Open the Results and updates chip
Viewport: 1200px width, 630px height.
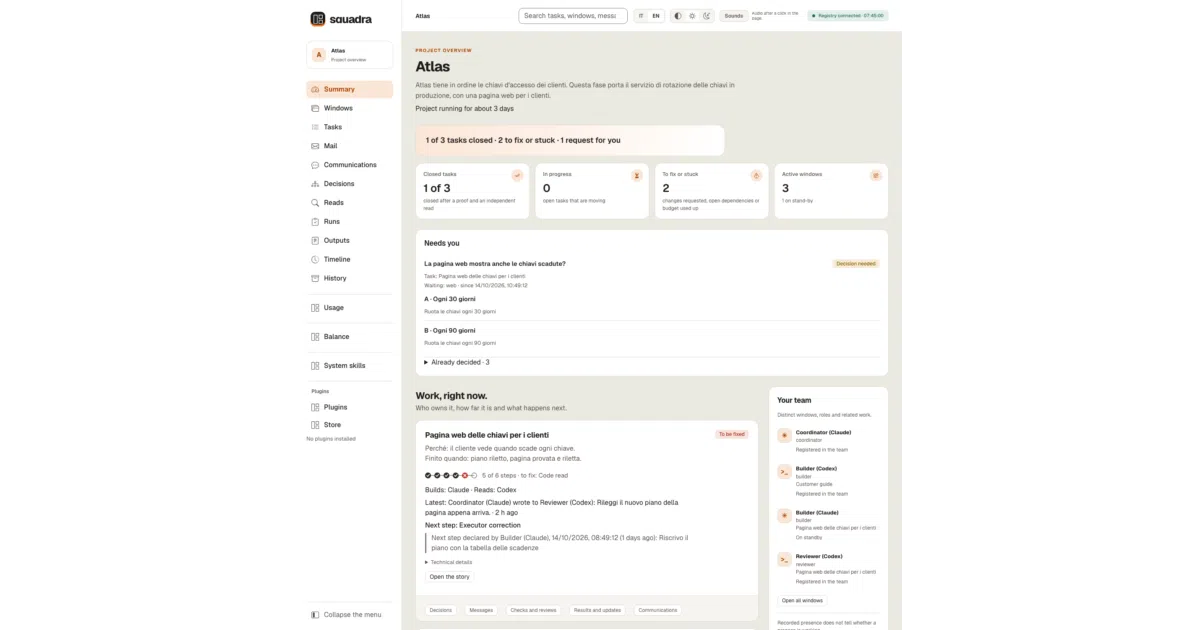598,610
